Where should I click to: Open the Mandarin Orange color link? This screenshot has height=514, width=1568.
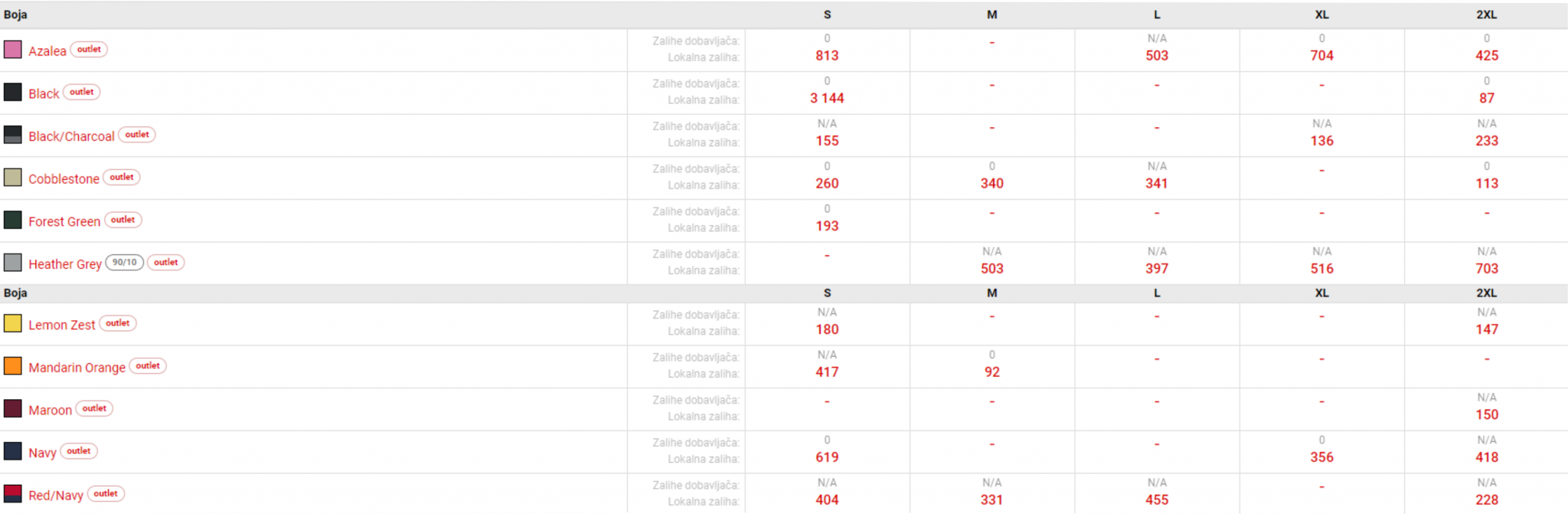pos(77,368)
